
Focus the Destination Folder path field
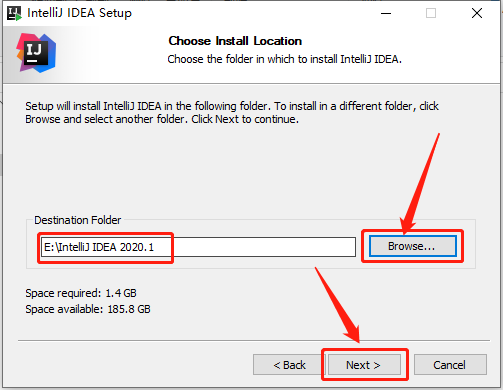click(198, 247)
